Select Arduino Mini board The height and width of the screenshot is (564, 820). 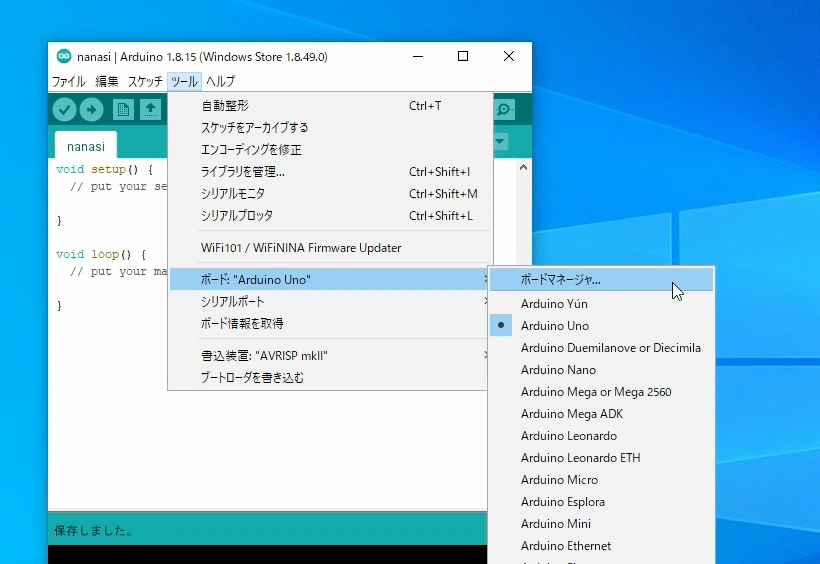[x=601, y=524]
